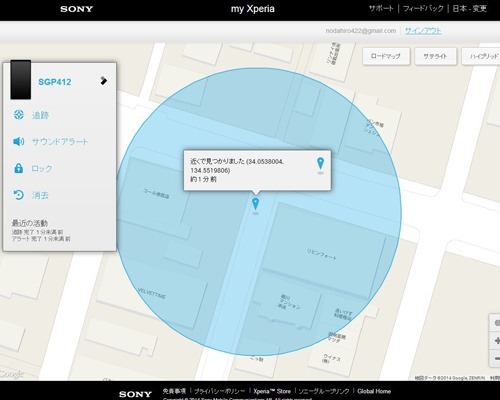Image resolution: width=500 pixels, height=400 pixels.
Task: Click the 最近の活動 recent activity heading
Action: point(30,223)
